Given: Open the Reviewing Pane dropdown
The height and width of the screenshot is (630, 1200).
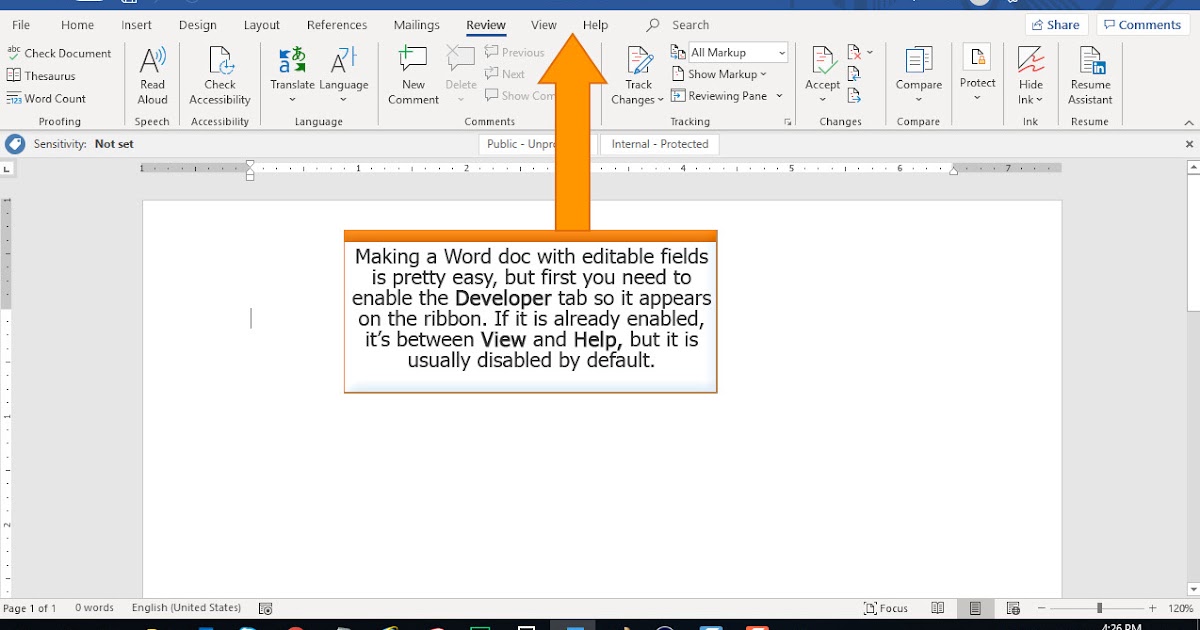Looking at the screenshot, I should click(x=727, y=95).
